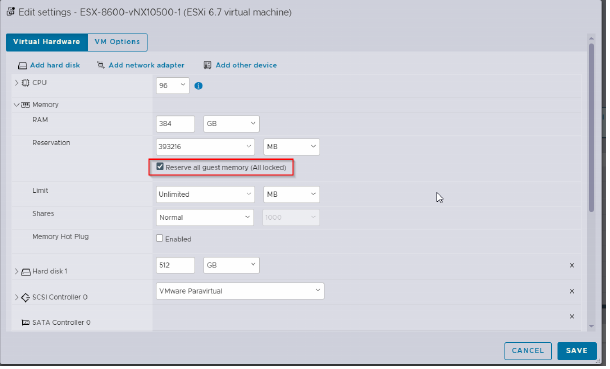Click the SATA Controller 0 icon

(26, 323)
